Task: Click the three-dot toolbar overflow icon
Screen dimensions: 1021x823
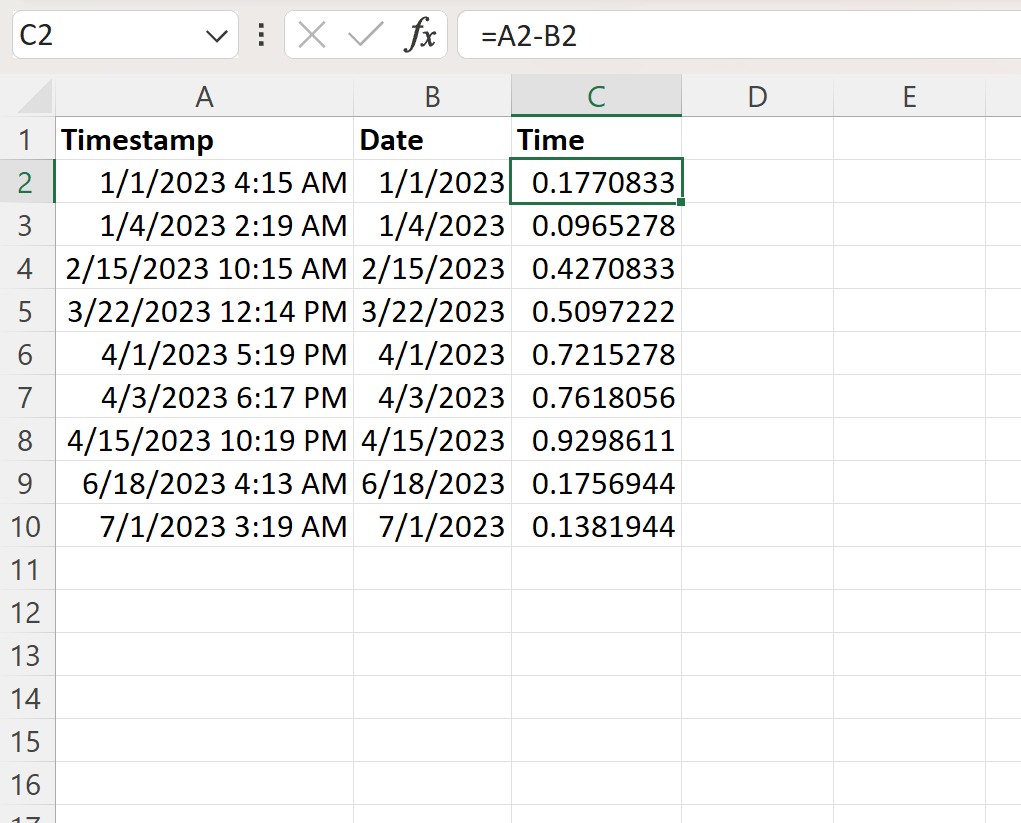Action: tap(260, 34)
